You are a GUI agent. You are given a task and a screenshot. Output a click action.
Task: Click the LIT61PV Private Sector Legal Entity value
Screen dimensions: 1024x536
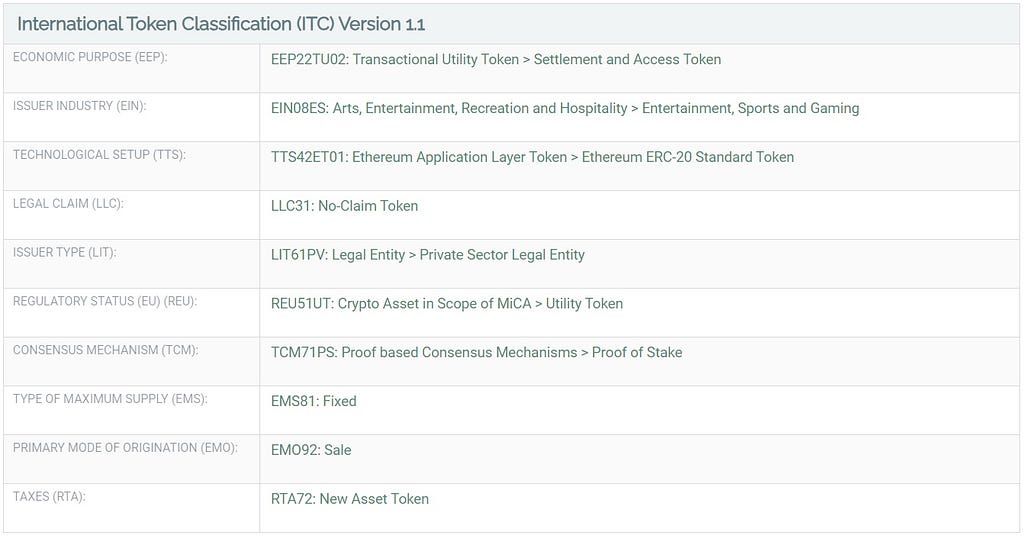(x=428, y=255)
